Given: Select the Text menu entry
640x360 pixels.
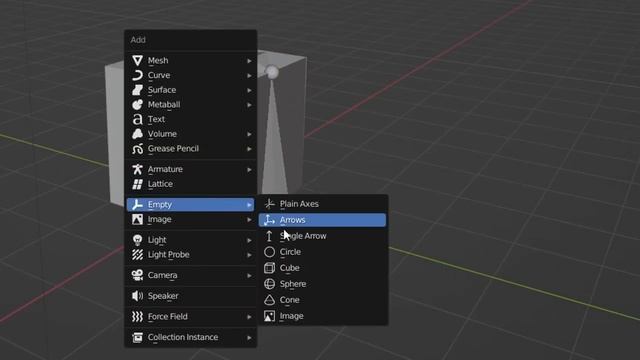Looking at the screenshot, I should (191, 119).
